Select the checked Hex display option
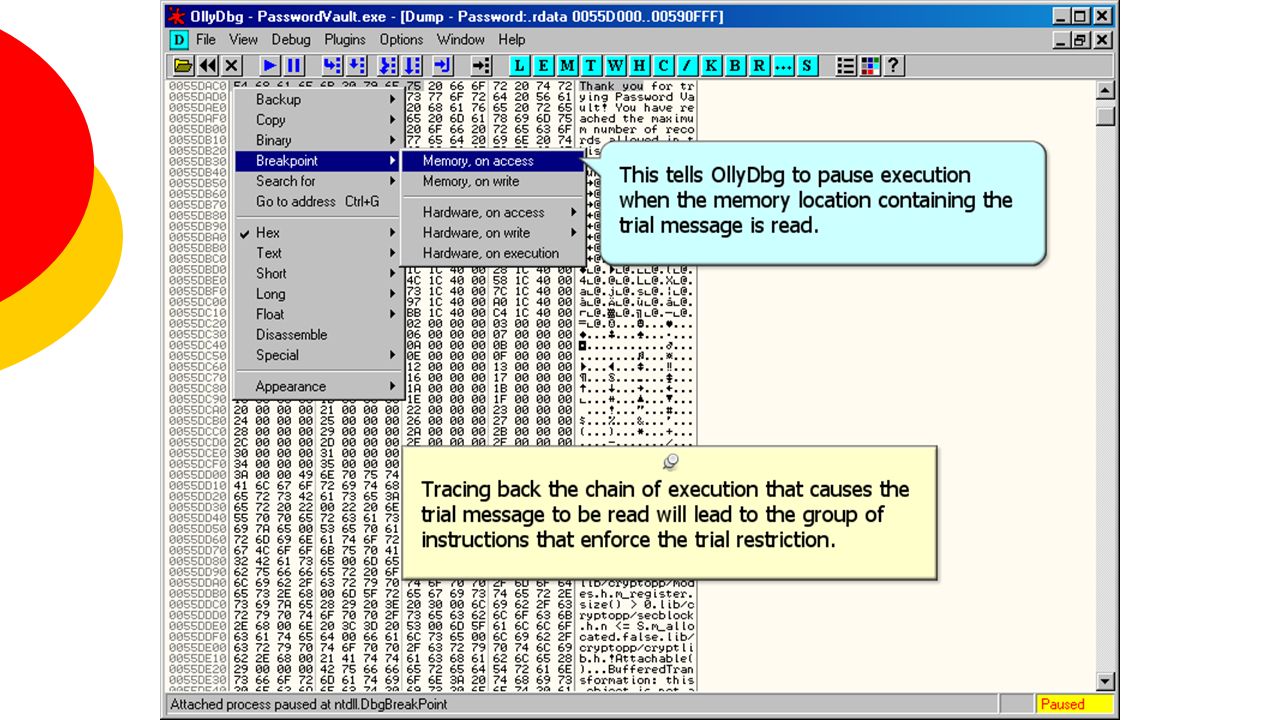The width and height of the screenshot is (1280, 720). click(318, 233)
